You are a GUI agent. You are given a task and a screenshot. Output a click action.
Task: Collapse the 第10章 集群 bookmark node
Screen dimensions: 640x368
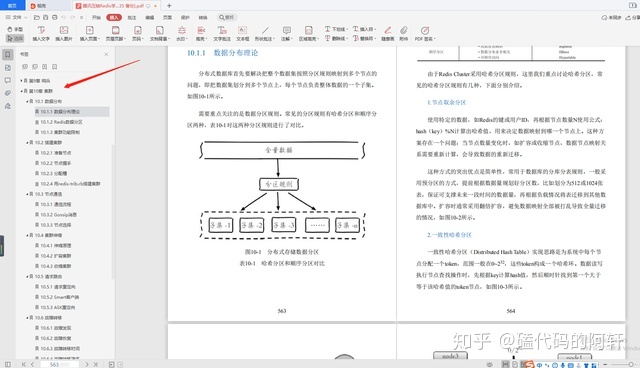coord(21,91)
